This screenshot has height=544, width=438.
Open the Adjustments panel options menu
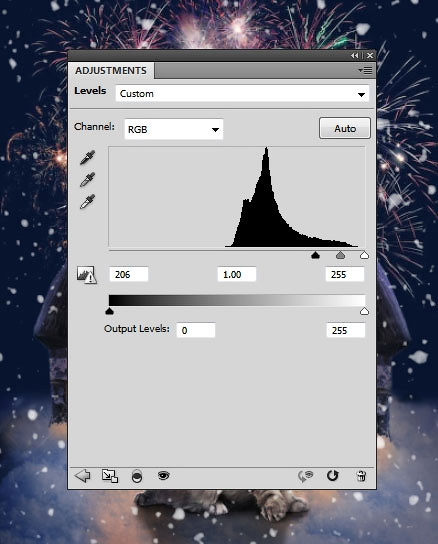coord(365,71)
